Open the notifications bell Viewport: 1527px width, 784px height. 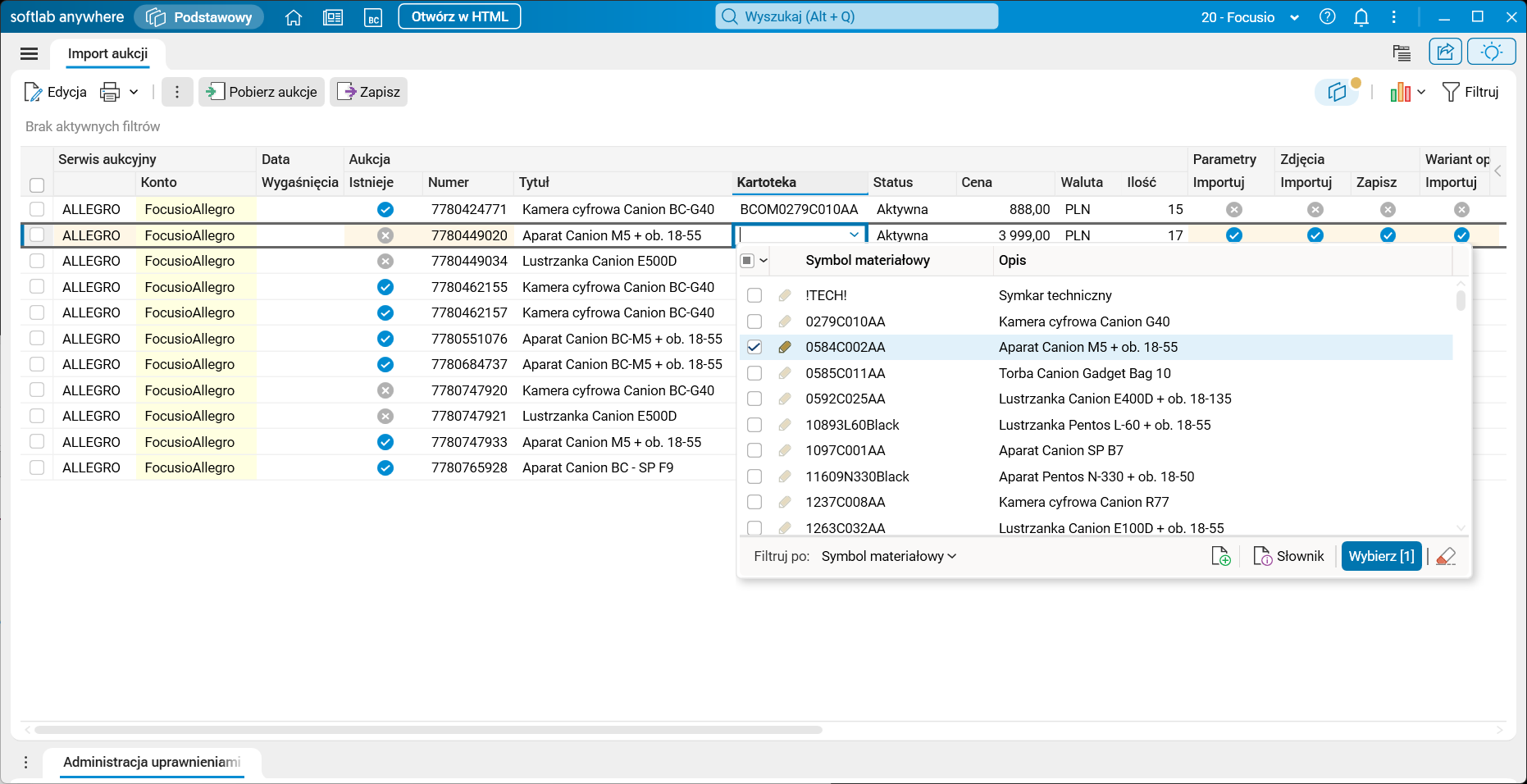1361,17
